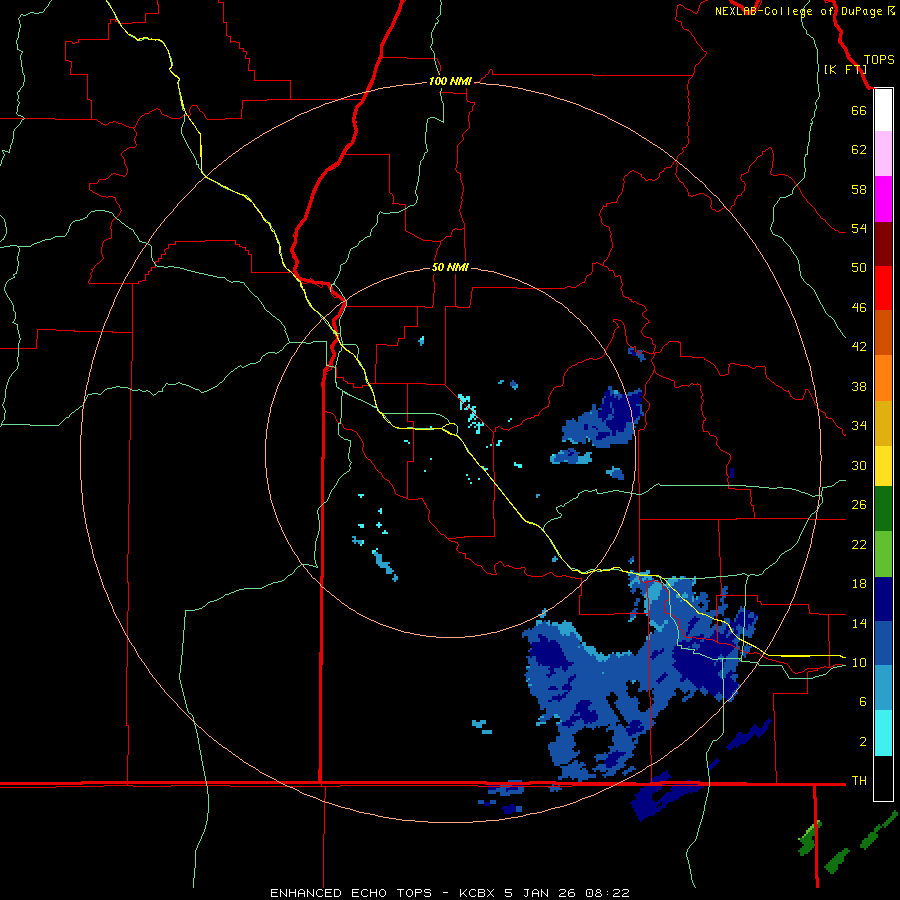Viewport: 900px width, 900px height.
Task: Click the 'NEXLAB-College of DuPage' text
Action: coord(800,11)
